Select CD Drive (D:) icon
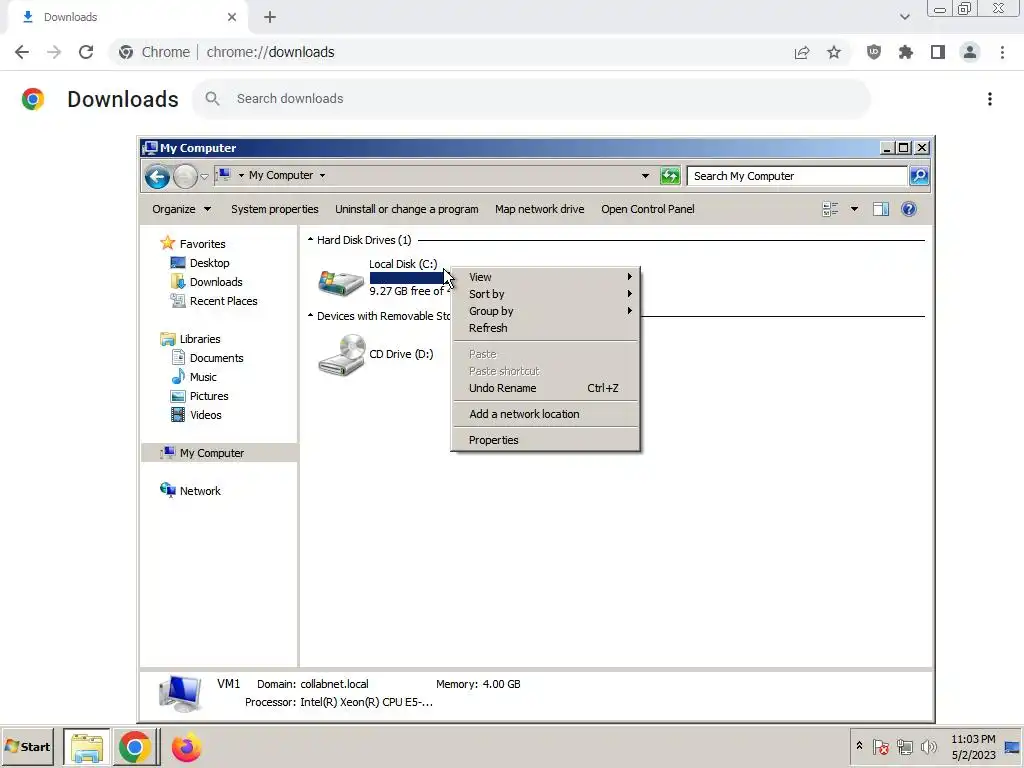1024x768 pixels. (341, 355)
